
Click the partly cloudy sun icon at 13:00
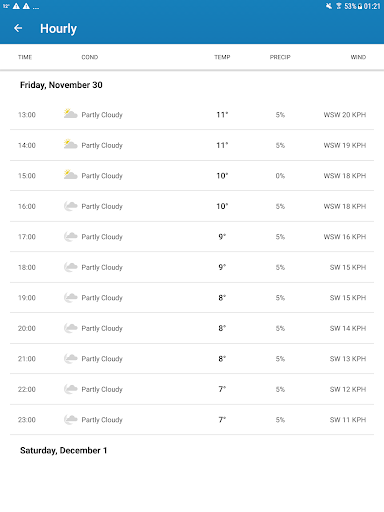(70, 114)
